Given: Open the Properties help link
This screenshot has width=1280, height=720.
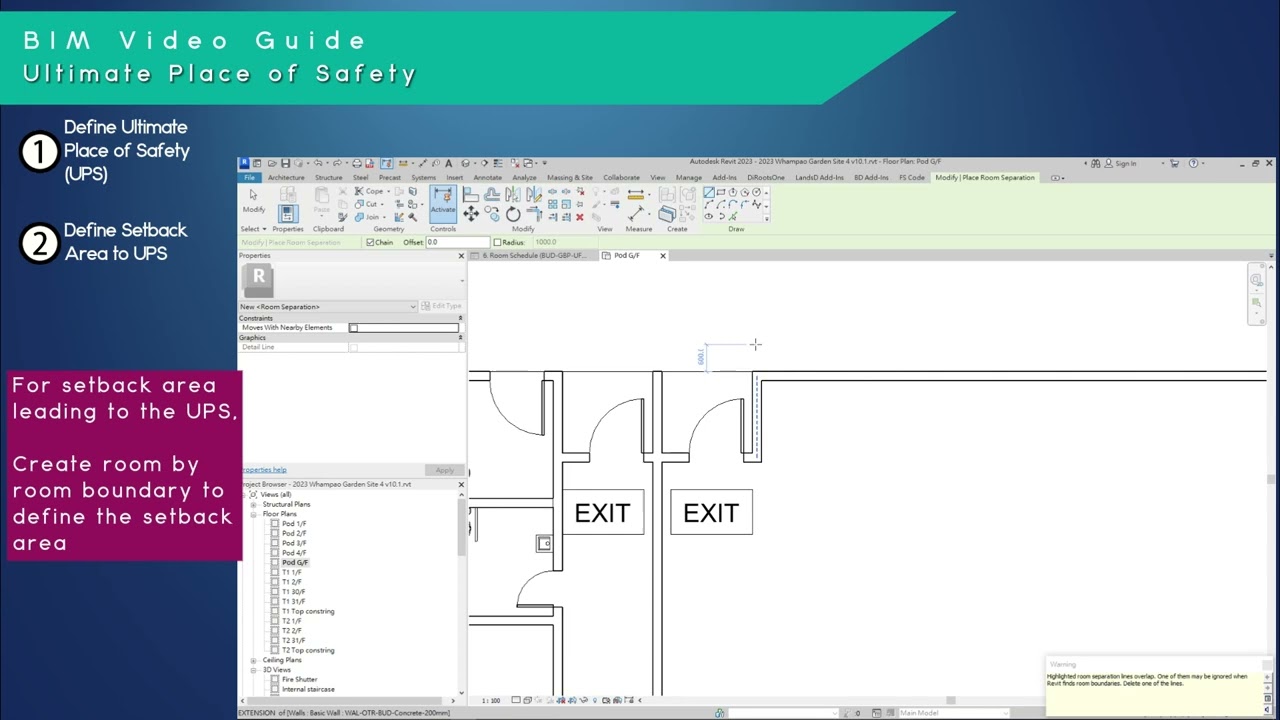Looking at the screenshot, I should coord(264,470).
